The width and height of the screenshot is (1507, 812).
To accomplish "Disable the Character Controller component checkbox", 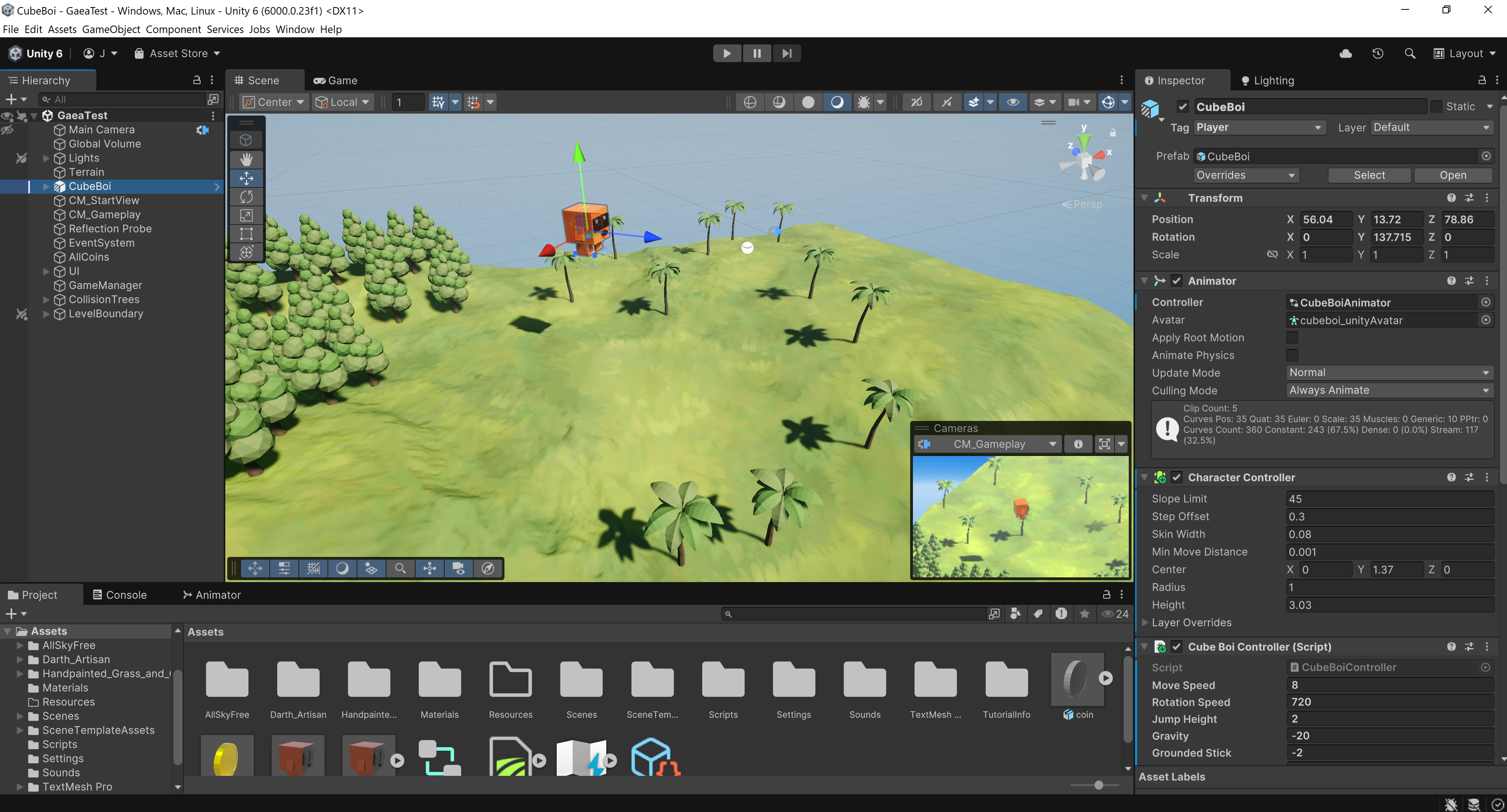I will coord(1177,477).
